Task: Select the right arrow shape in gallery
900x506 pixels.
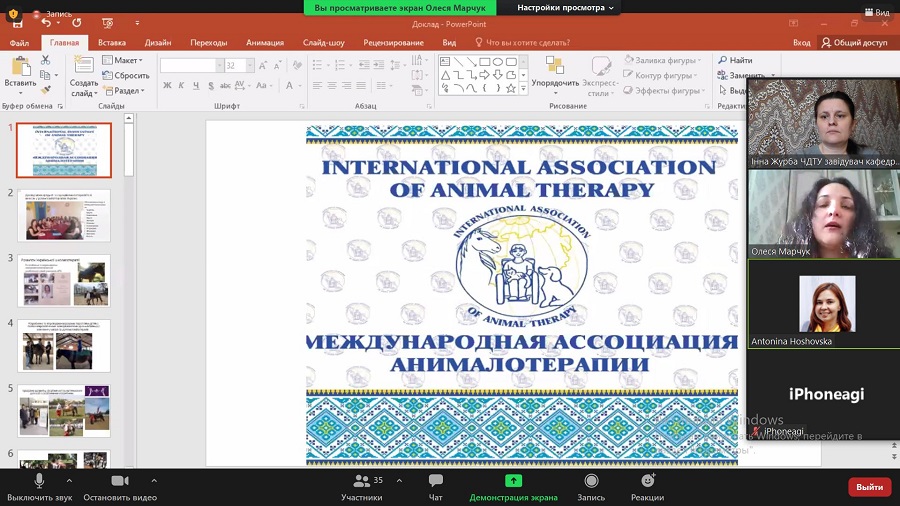Action: tap(484, 75)
